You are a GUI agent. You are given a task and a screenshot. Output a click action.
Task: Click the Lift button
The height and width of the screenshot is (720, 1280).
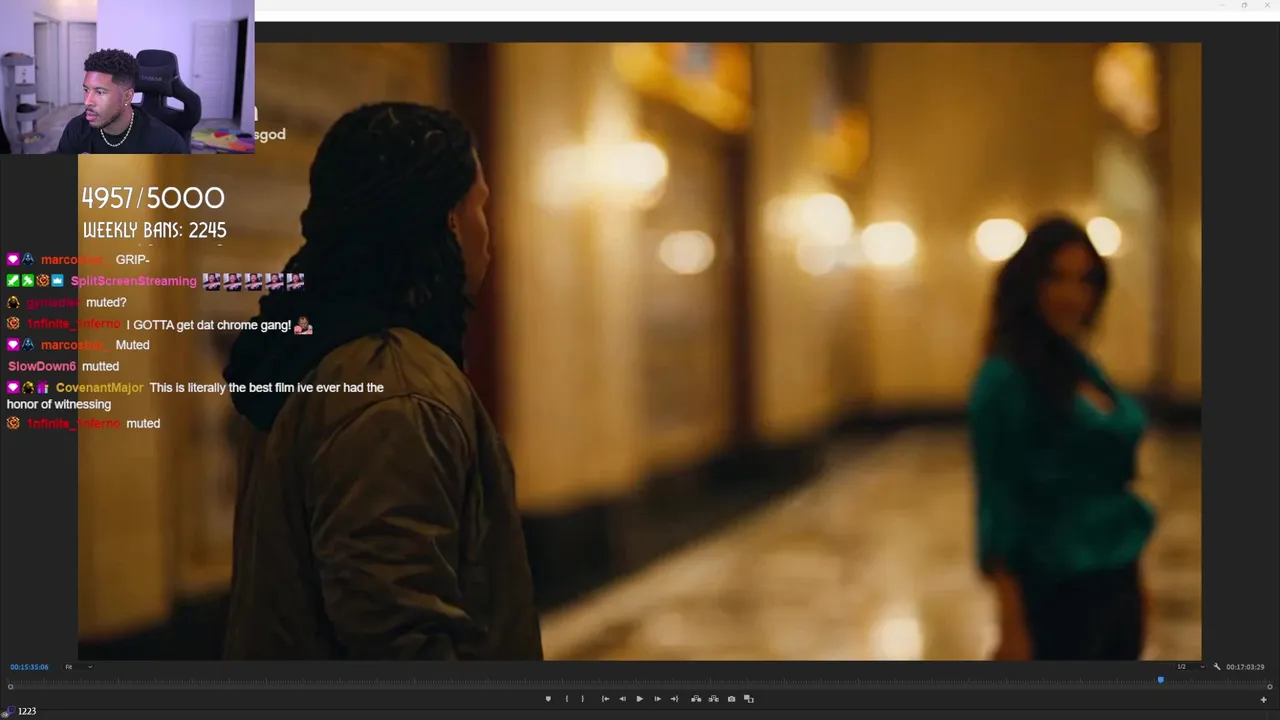696,699
